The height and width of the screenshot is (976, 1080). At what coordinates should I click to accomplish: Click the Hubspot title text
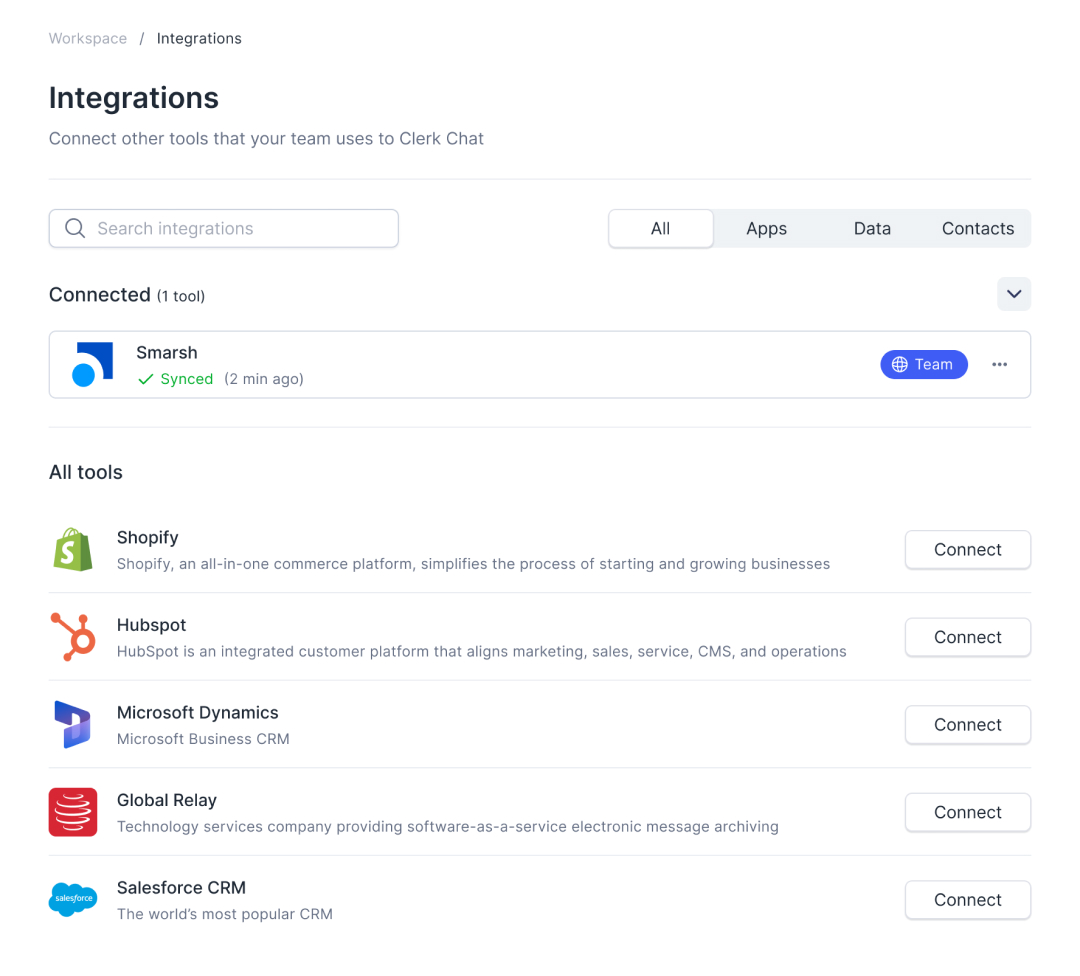tap(152, 625)
